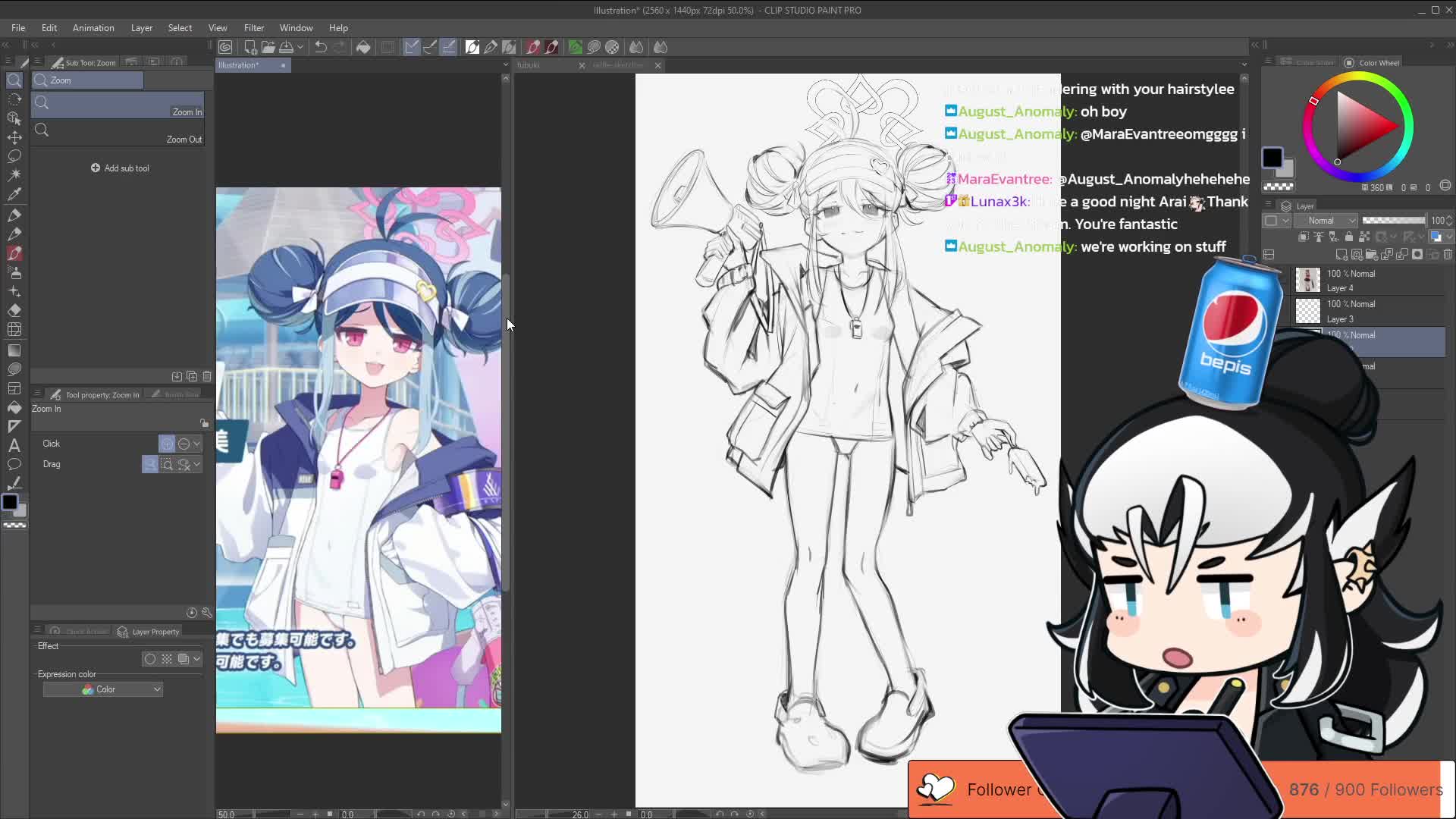Viewport: 1456px width, 819px height.
Task: Switch to the Color Wheel tab
Action: click(x=1373, y=63)
